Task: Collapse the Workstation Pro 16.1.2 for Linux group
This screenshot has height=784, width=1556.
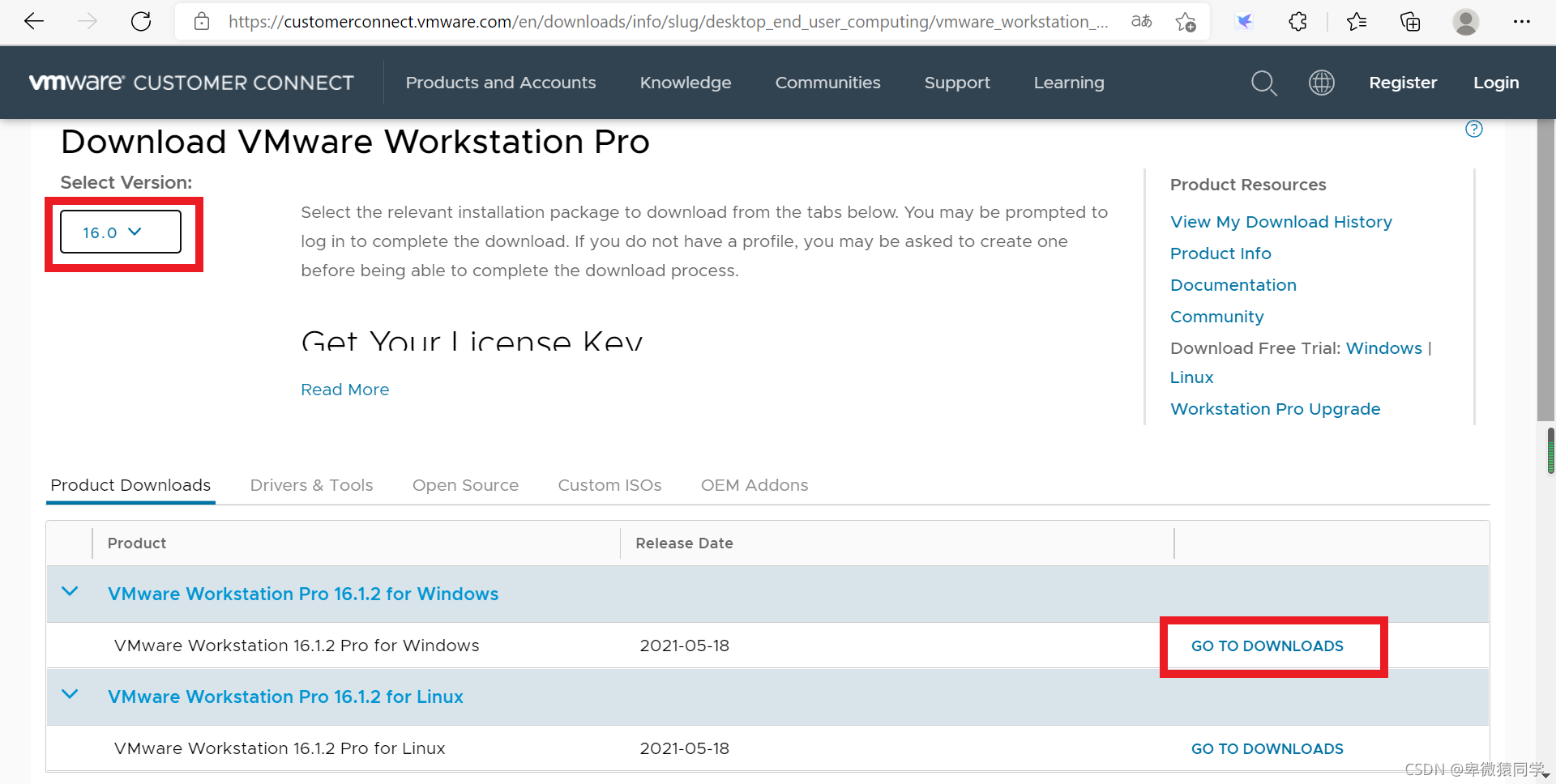Action: (x=71, y=695)
